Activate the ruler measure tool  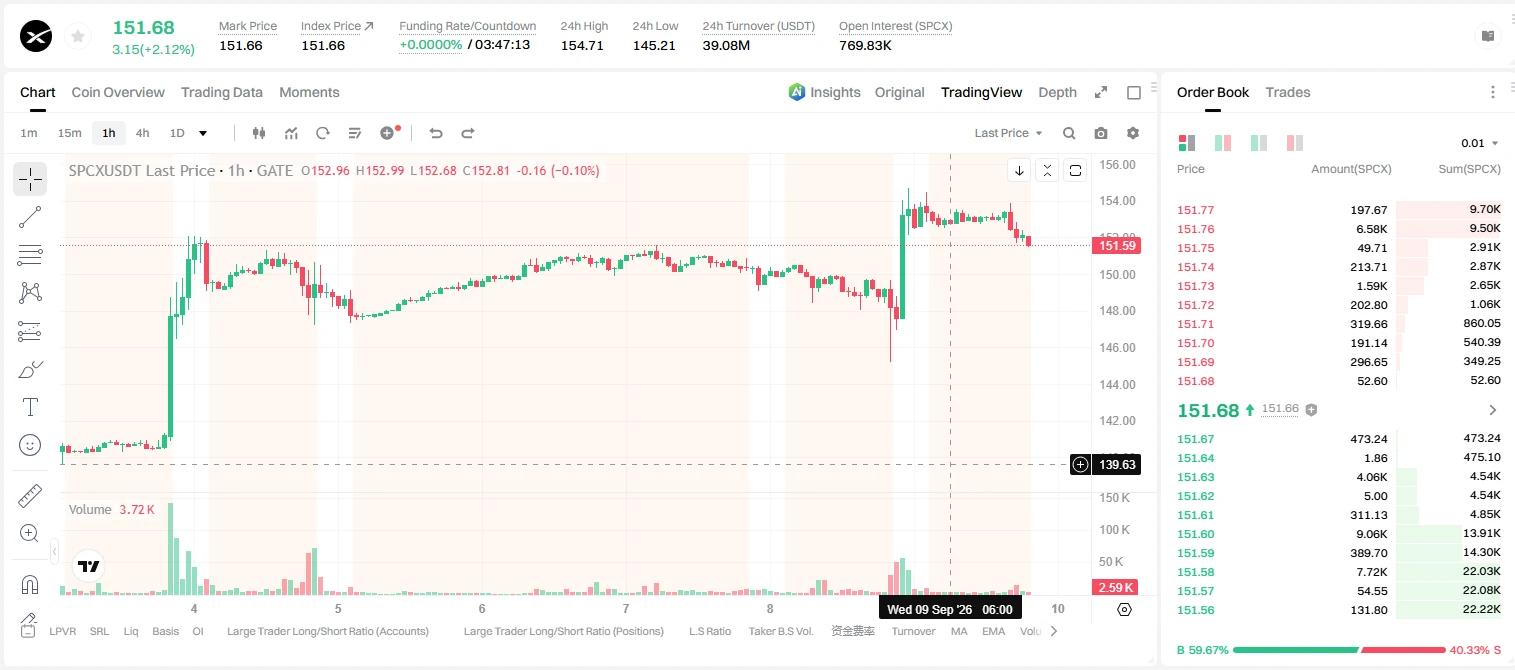pyautogui.click(x=30, y=496)
